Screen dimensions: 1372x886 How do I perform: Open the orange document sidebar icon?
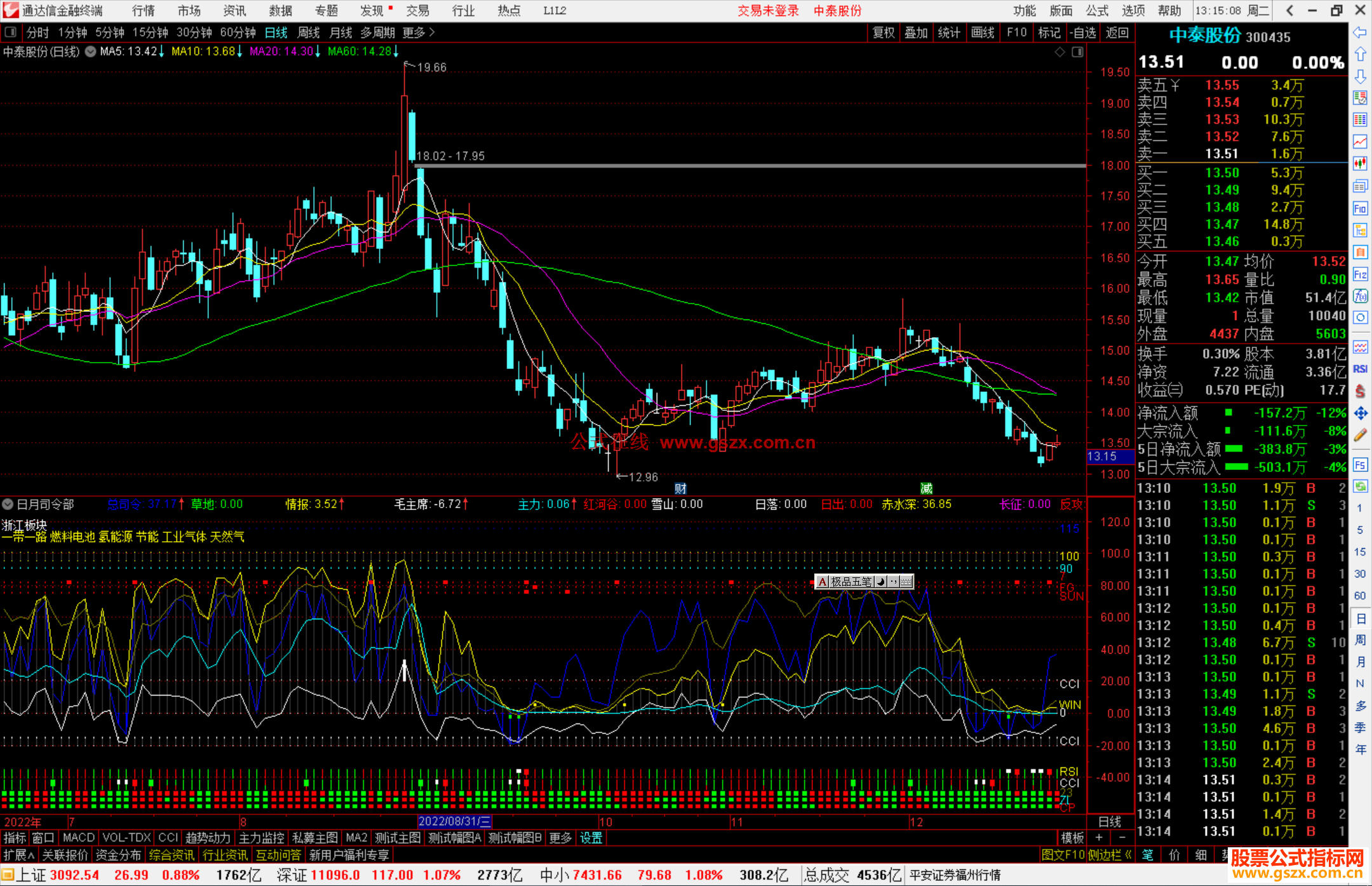pyautogui.click(x=1360, y=252)
